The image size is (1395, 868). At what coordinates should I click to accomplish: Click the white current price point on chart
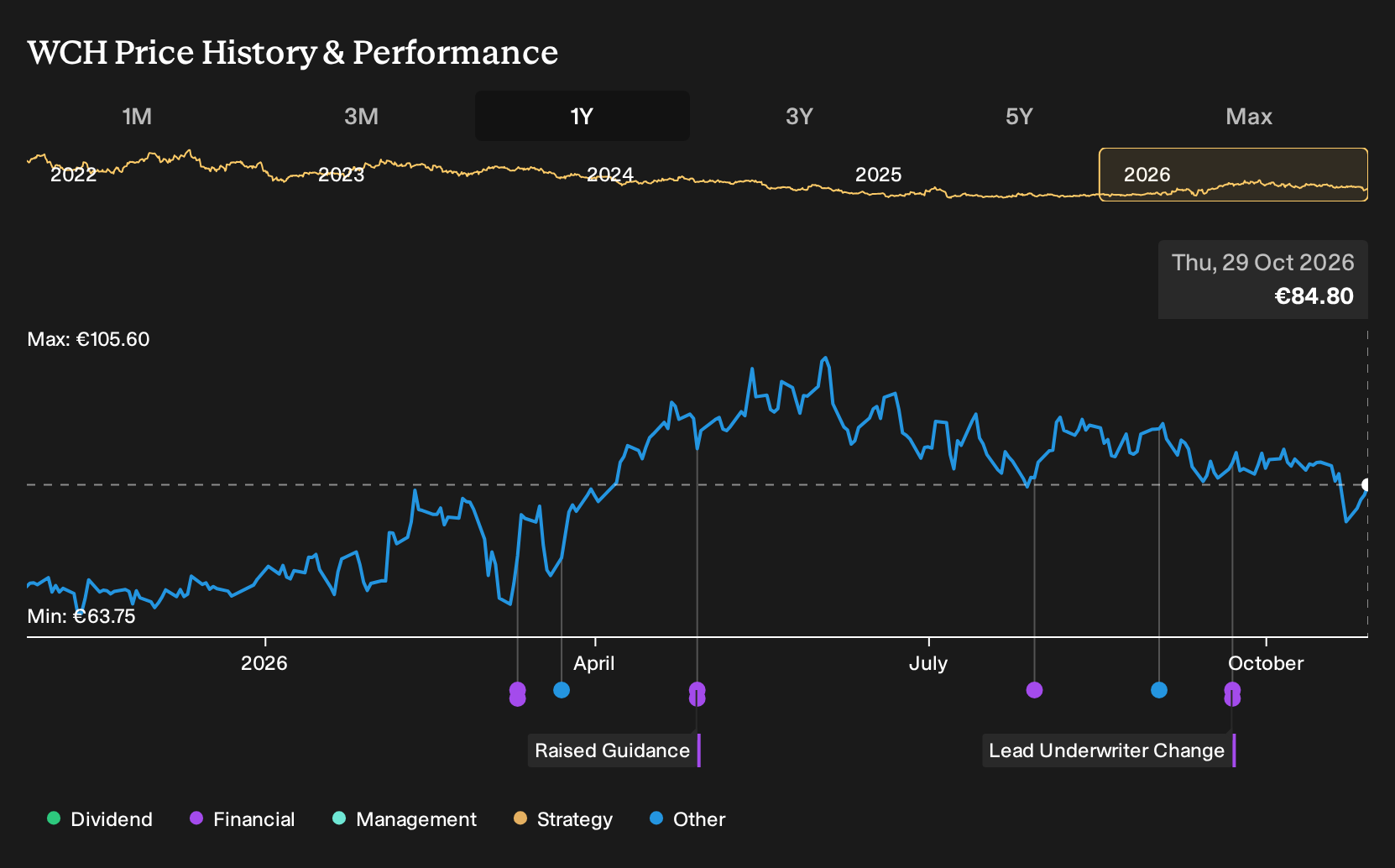[1367, 484]
